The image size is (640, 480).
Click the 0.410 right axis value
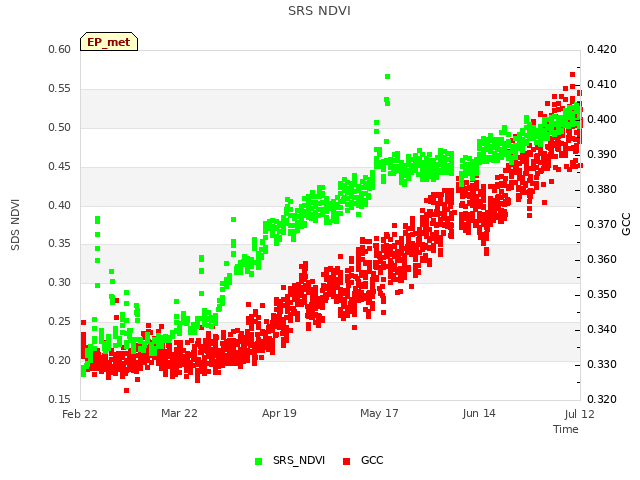[602, 84]
